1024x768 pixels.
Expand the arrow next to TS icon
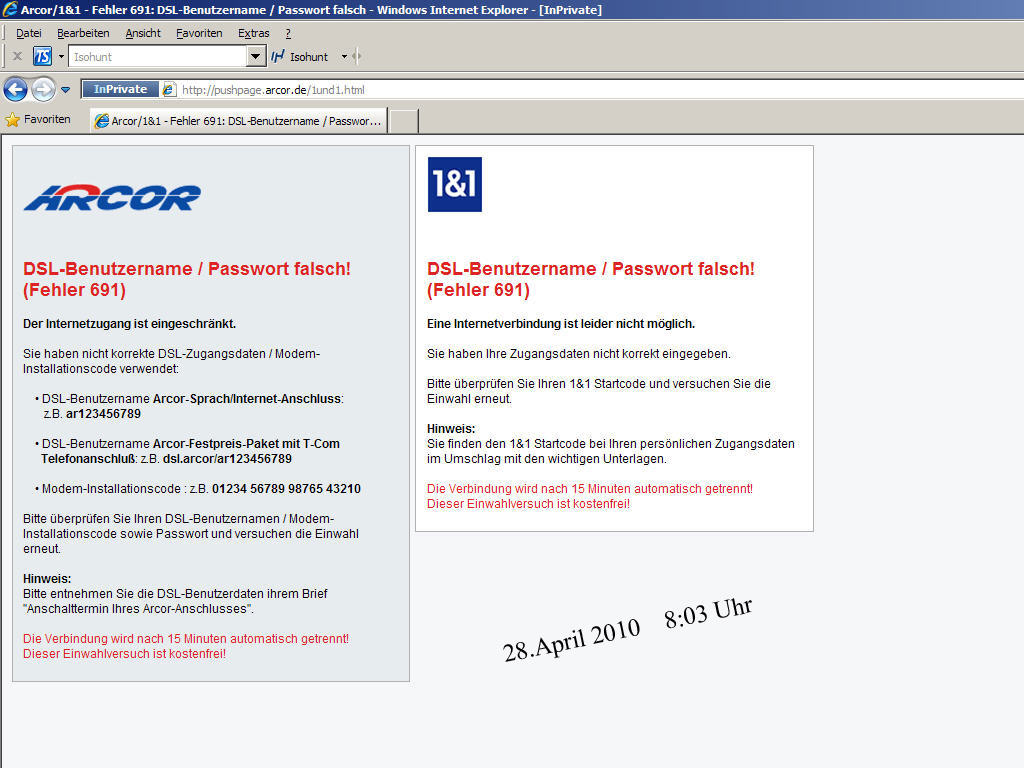[x=61, y=57]
